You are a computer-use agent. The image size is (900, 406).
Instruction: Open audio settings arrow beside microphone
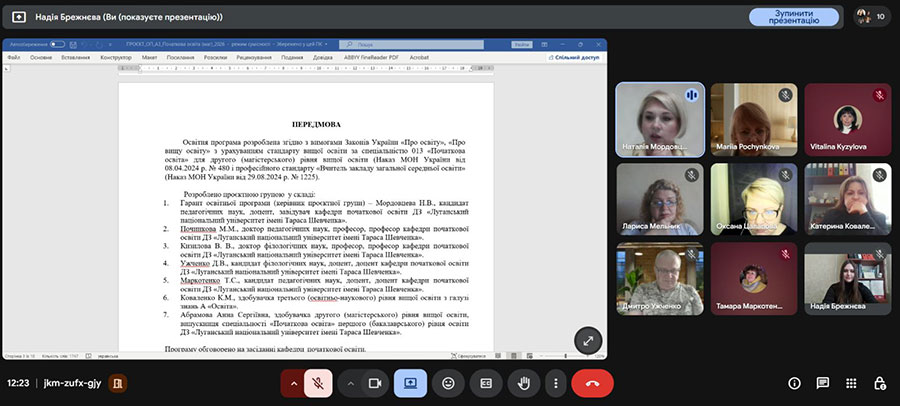coord(294,383)
